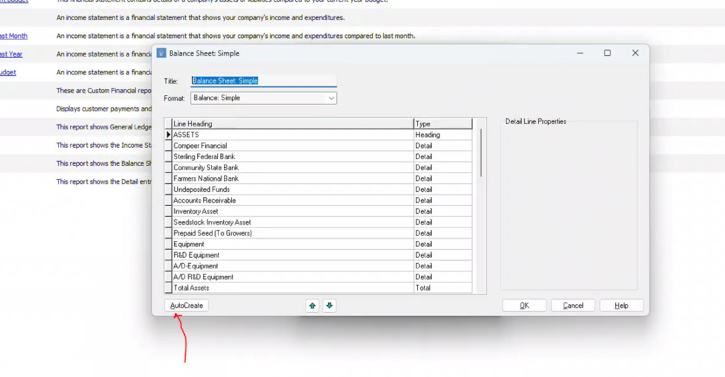Open the Last Year report link
Screen dimensions: 725x377
pyautogui.click(x=11, y=54)
